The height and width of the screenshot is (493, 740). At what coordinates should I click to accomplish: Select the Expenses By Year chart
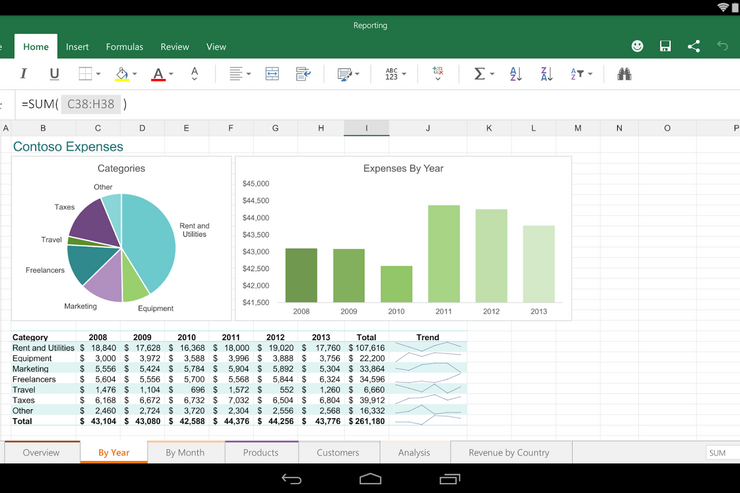tap(404, 239)
